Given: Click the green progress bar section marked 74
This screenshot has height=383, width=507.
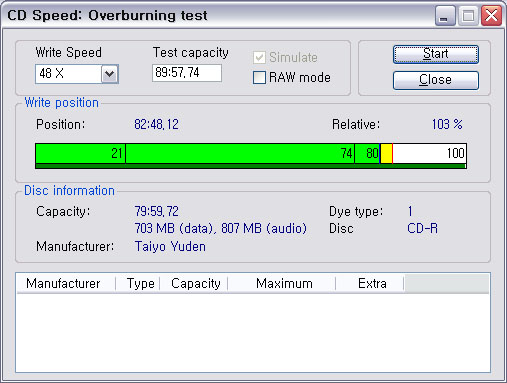Looking at the screenshot, I should point(240,154).
